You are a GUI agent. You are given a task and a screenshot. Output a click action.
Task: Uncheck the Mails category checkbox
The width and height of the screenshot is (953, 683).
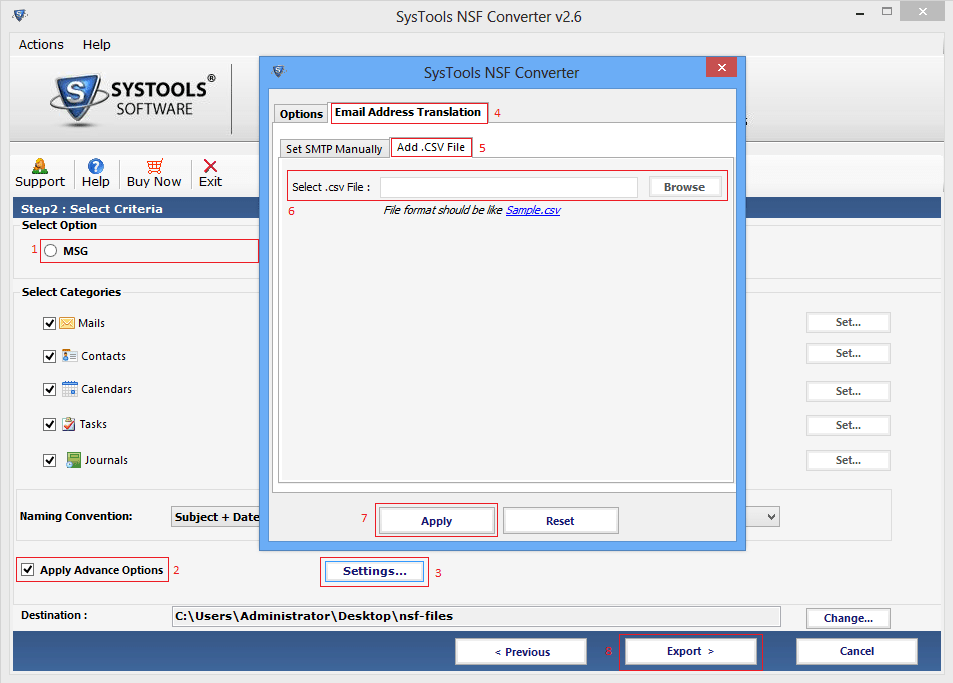click(x=49, y=323)
